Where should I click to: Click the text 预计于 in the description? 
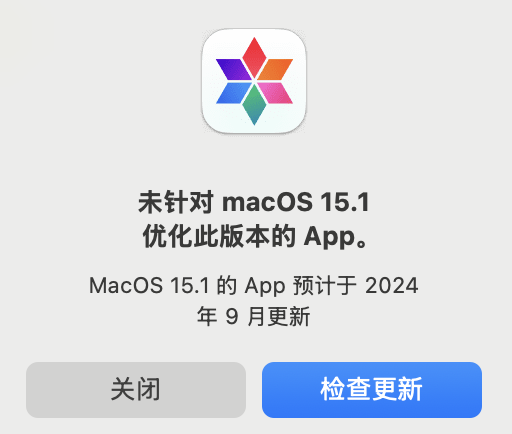(325, 286)
